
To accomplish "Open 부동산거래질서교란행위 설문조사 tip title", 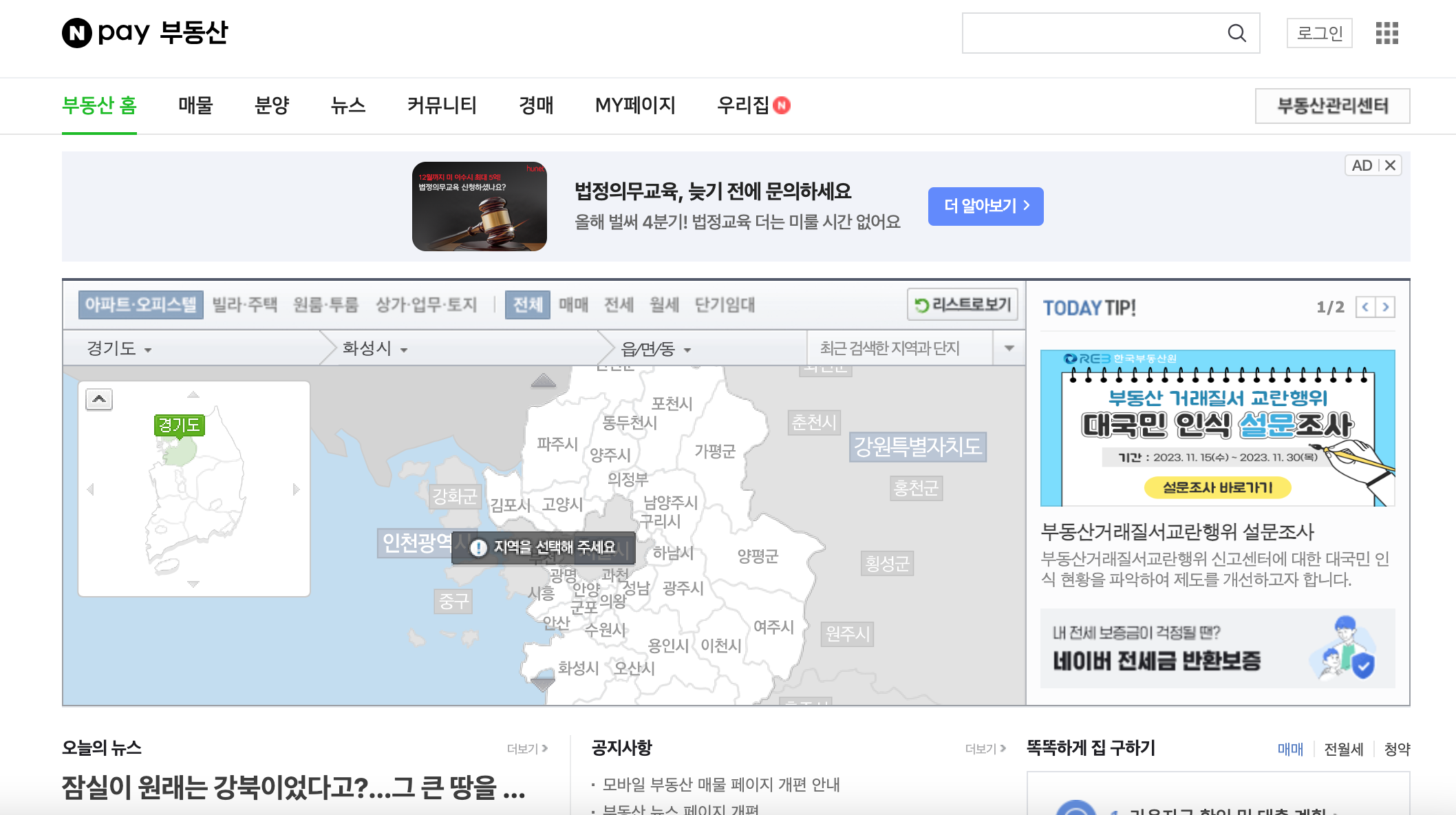I will point(1177,531).
